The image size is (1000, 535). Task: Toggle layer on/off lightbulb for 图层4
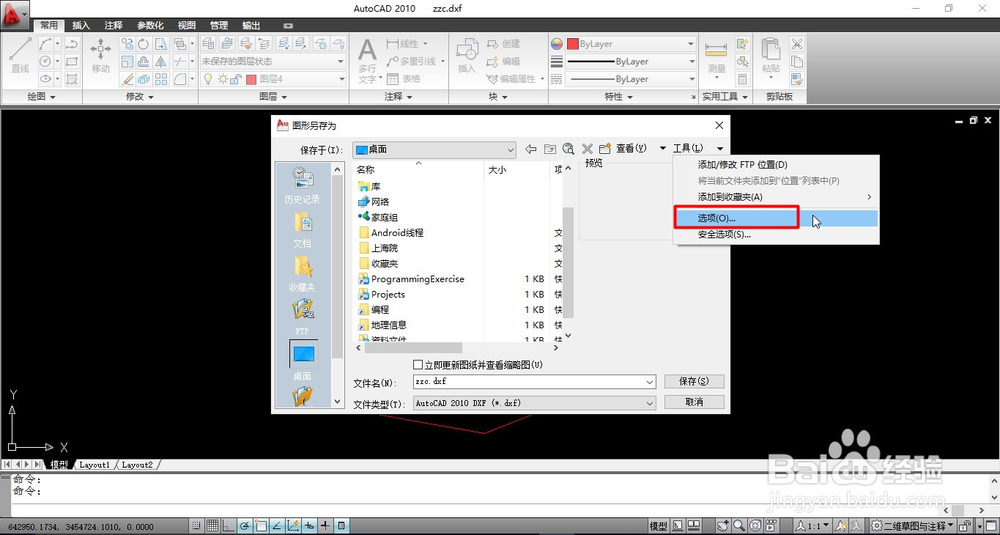click(x=208, y=79)
